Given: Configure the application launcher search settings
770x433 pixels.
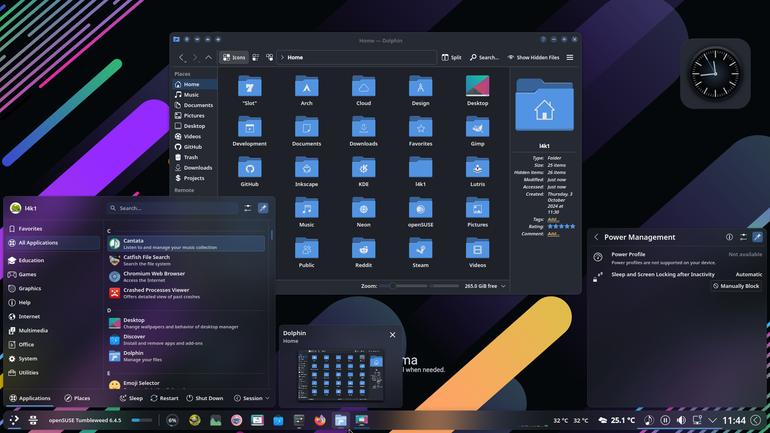Looking at the screenshot, I should coord(248,208).
